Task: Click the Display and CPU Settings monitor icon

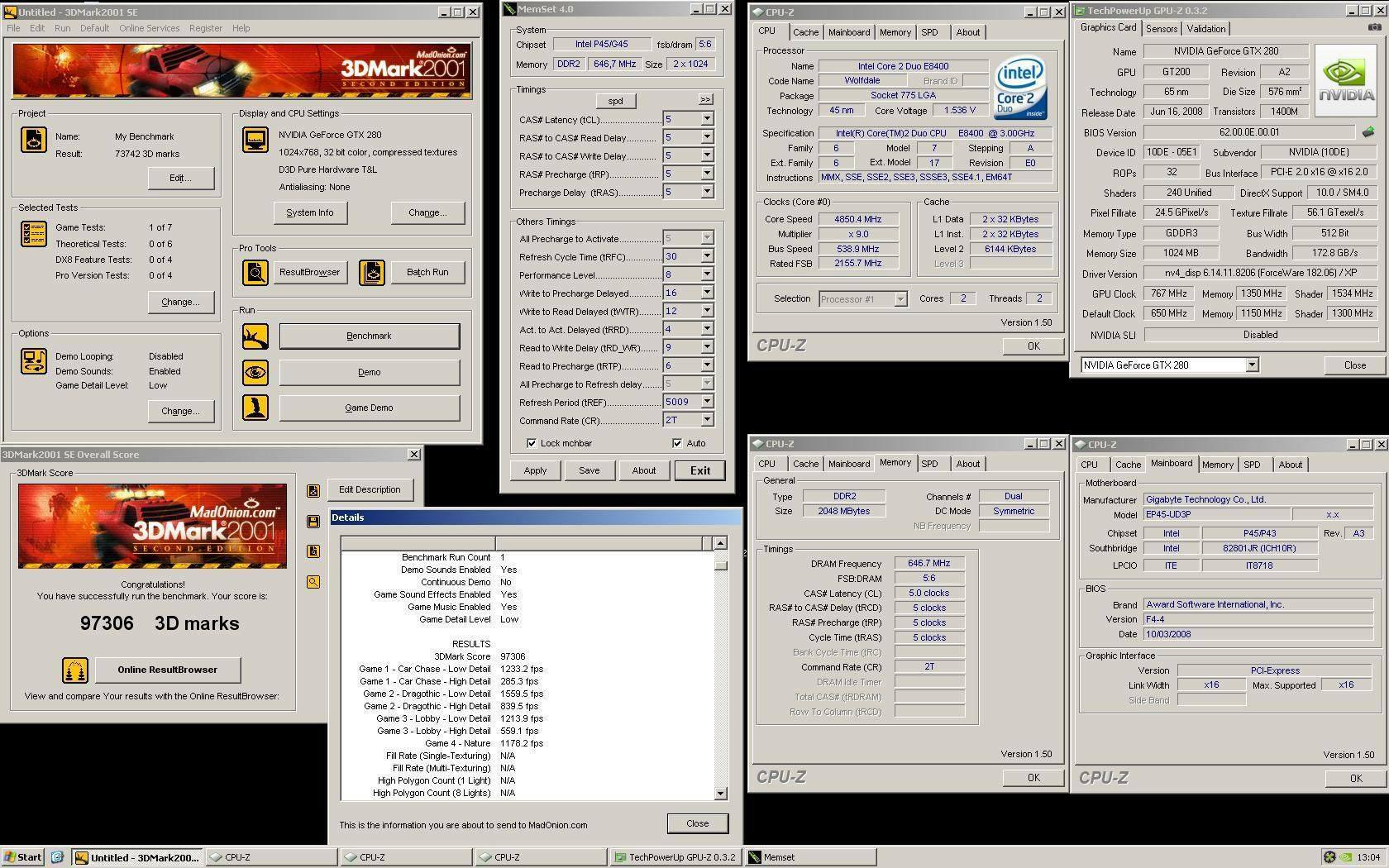Action: 255,140
